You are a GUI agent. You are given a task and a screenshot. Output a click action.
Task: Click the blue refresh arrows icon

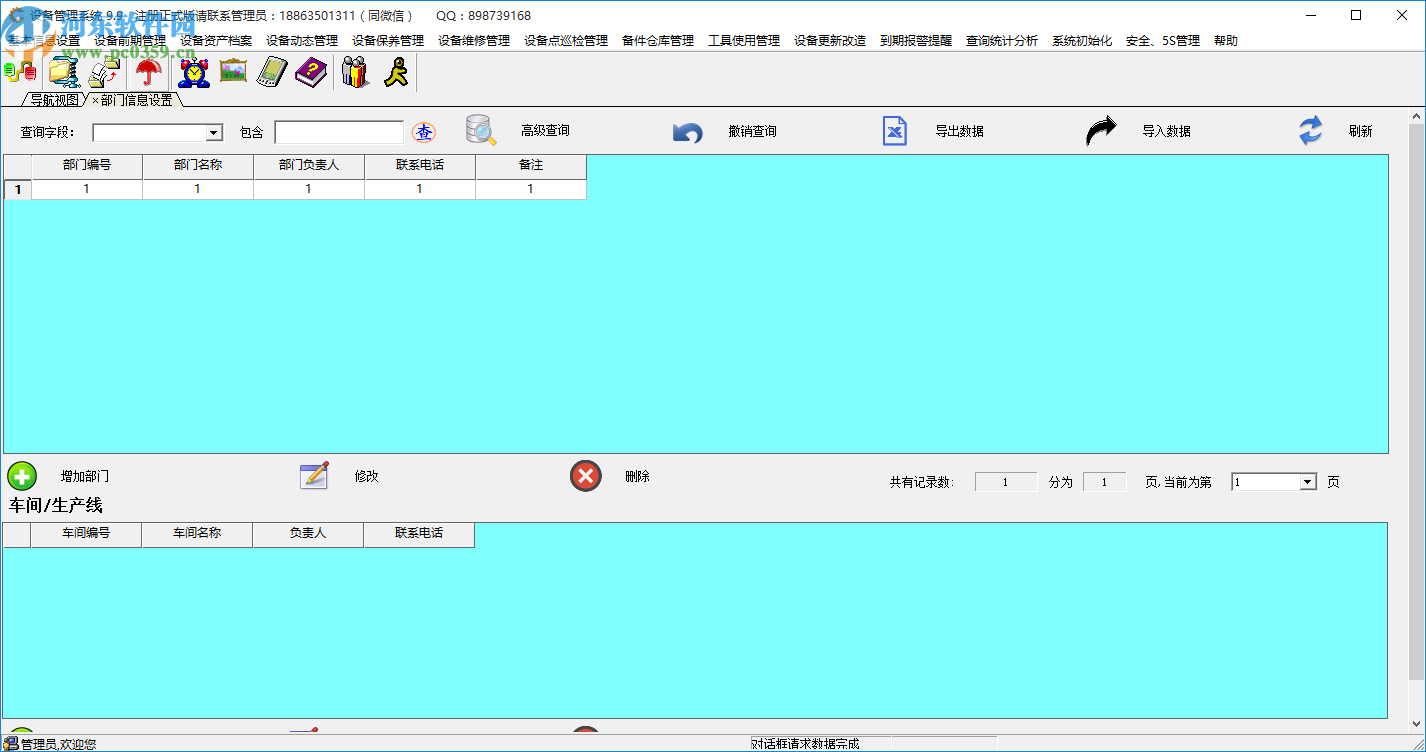click(x=1310, y=131)
